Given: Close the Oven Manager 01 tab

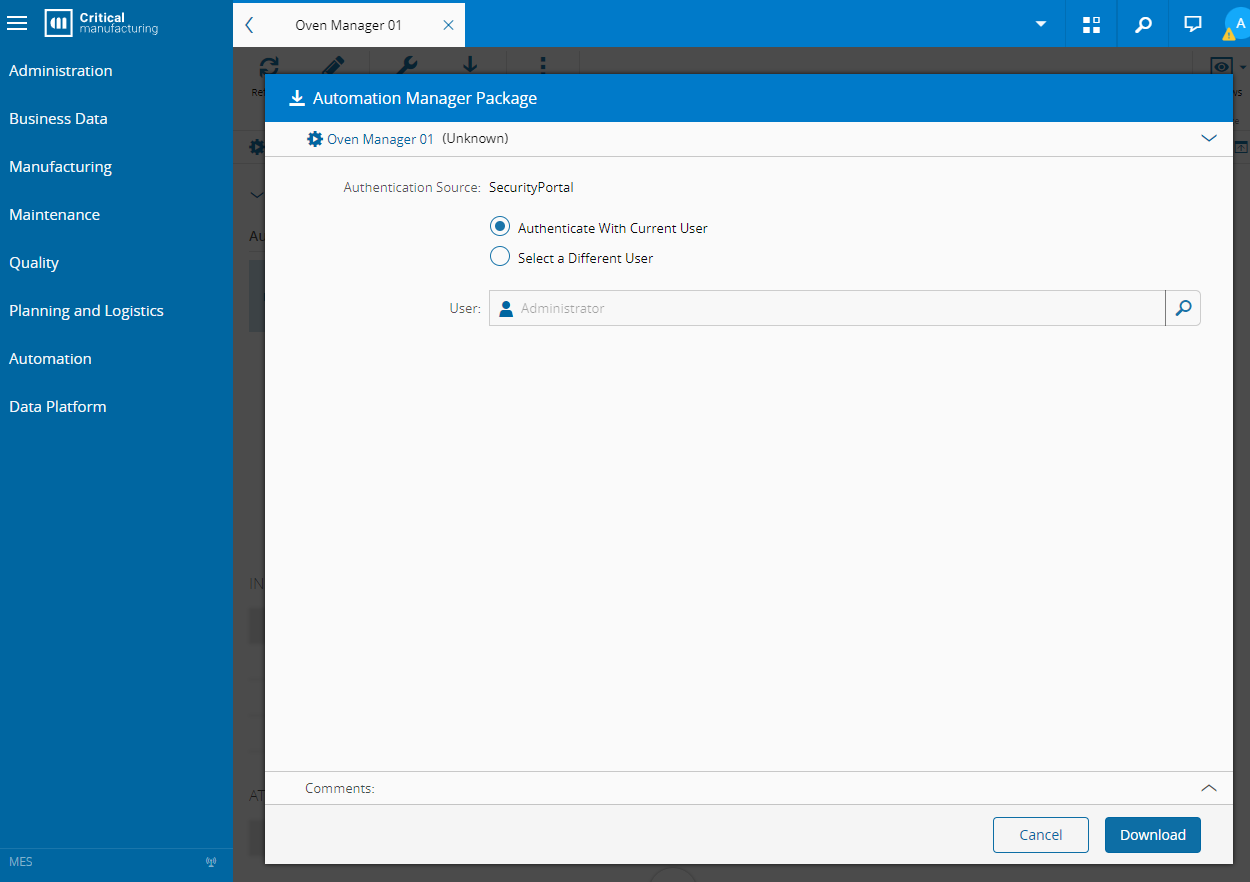Looking at the screenshot, I should coord(448,25).
